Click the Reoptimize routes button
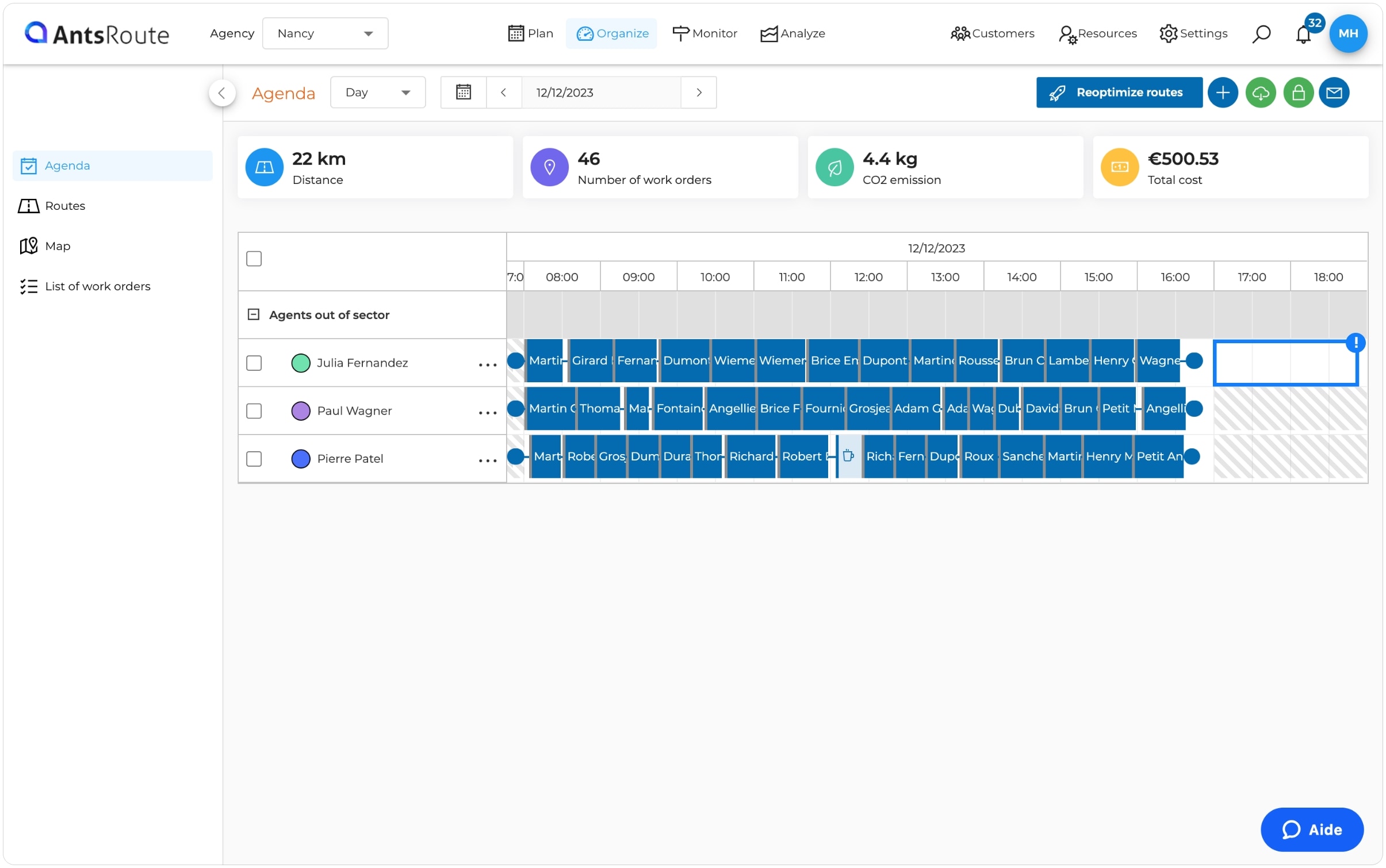The width and height of the screenshot is (1386, 868). 1119,93
